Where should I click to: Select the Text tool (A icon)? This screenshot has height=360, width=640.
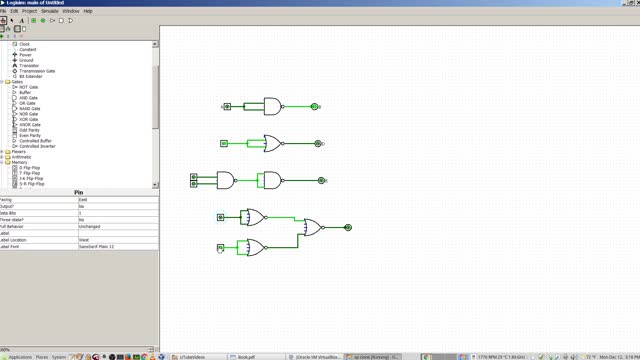22,20
